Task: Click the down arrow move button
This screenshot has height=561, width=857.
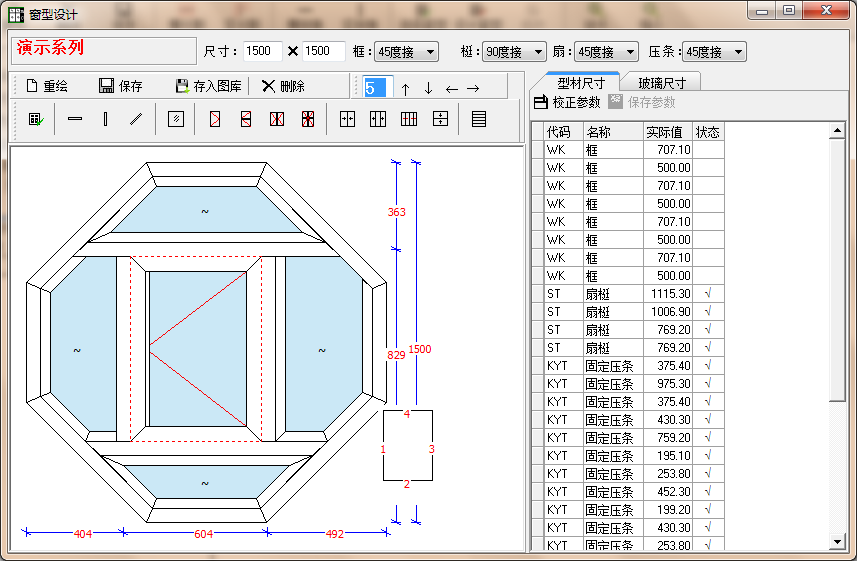Action: [428, 89]
